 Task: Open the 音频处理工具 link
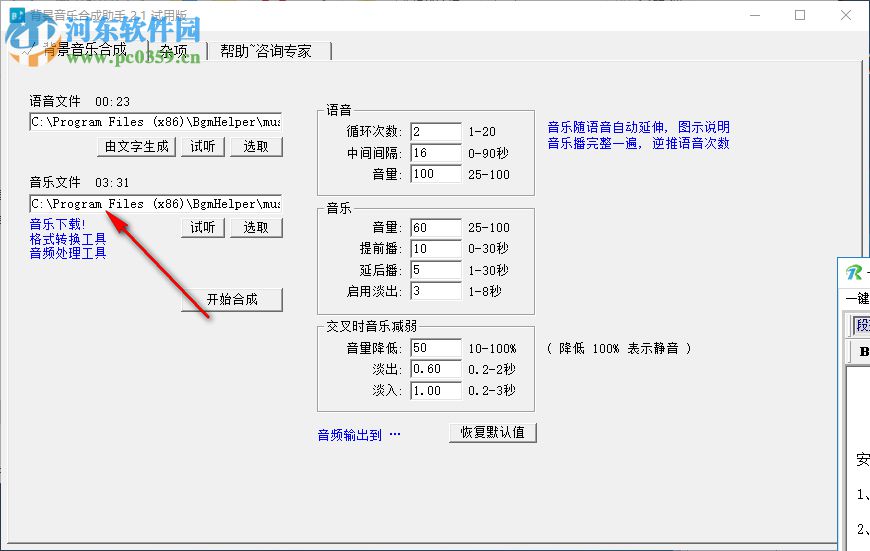[68, 253]
